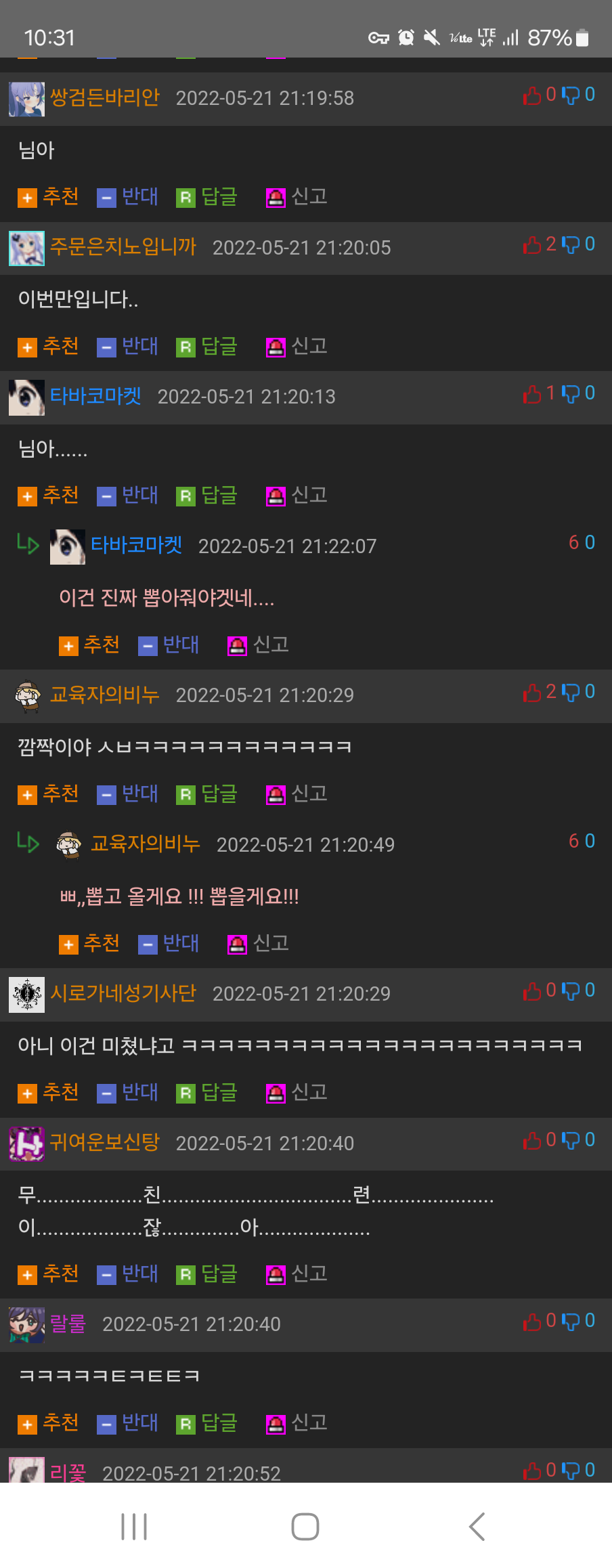Tap the thumbs-up icon on 교육자의비누's top comment

(532, 693)
